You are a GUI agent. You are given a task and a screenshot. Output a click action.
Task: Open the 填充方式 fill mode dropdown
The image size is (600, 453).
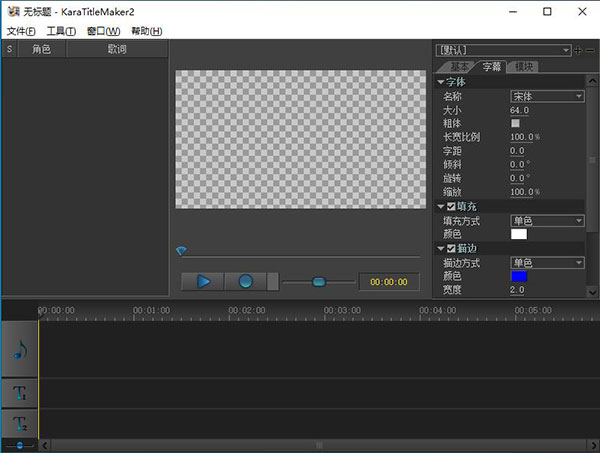[x=547, y=220]
